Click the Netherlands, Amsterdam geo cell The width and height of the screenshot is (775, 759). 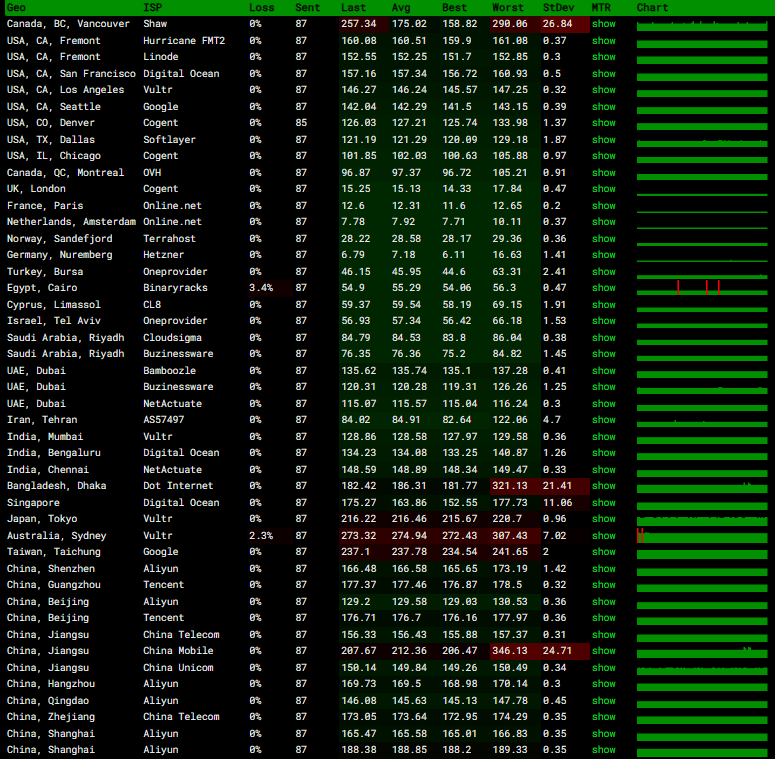71,222
